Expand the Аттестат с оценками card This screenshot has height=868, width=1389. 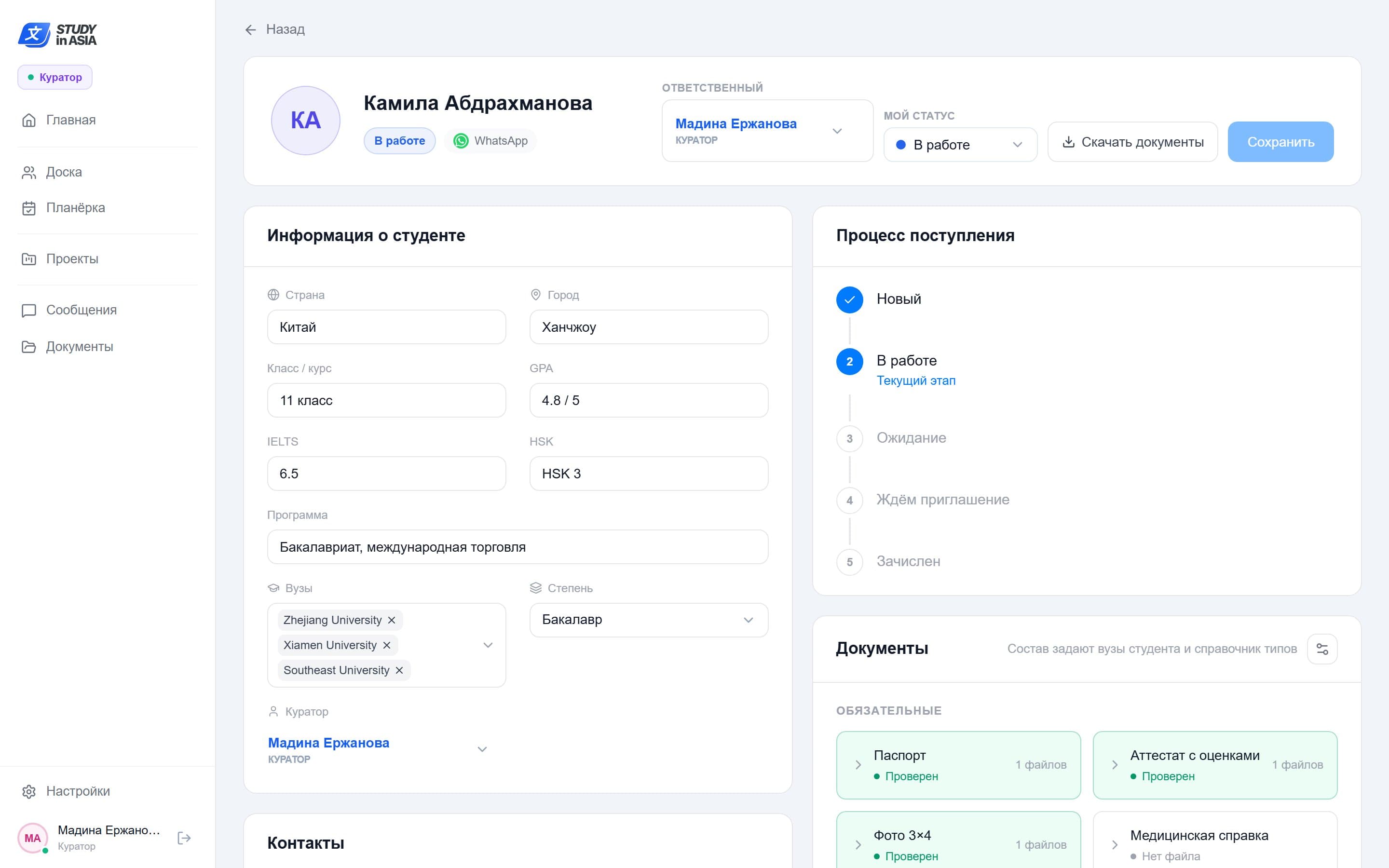(1215, 765)
